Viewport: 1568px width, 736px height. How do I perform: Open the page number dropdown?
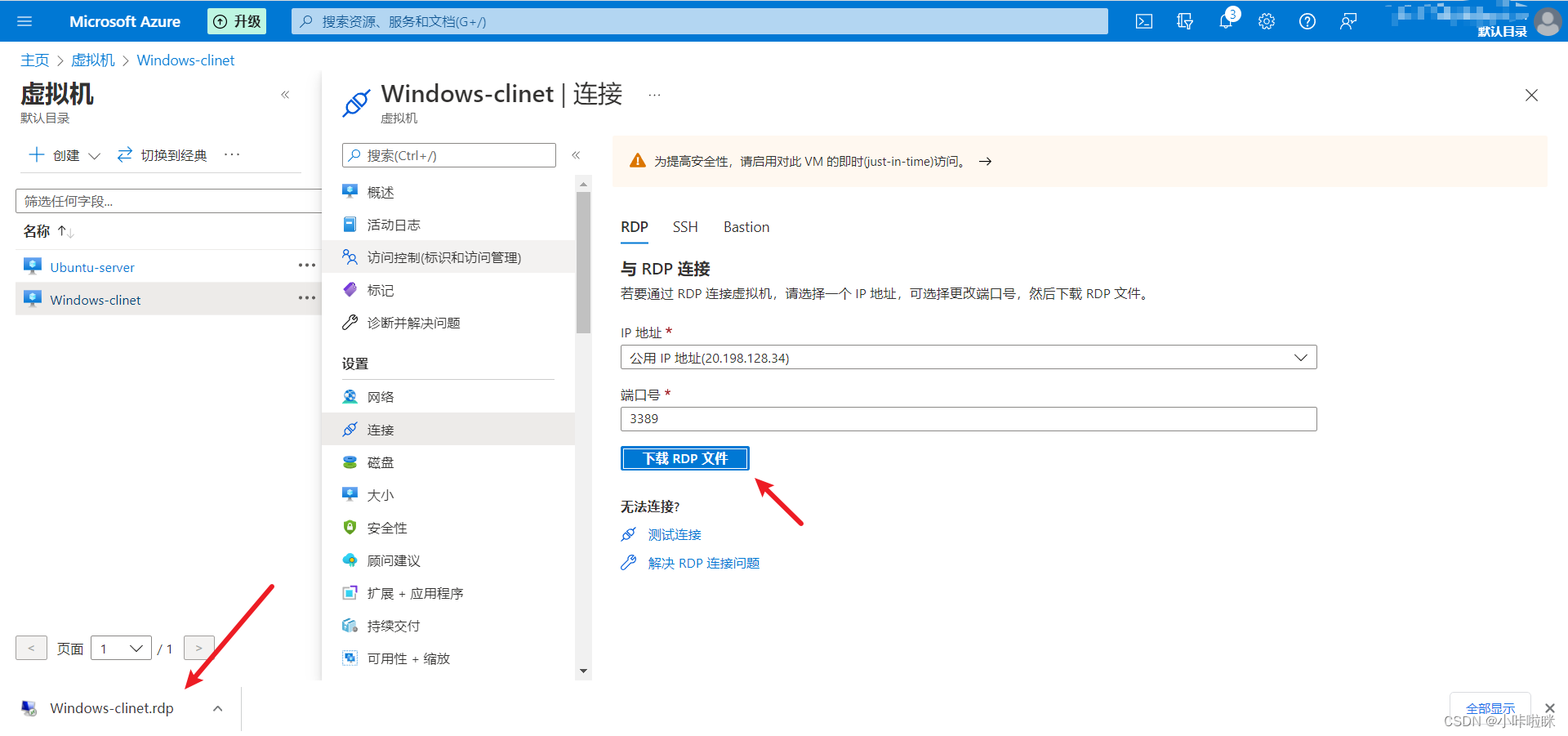121,648
